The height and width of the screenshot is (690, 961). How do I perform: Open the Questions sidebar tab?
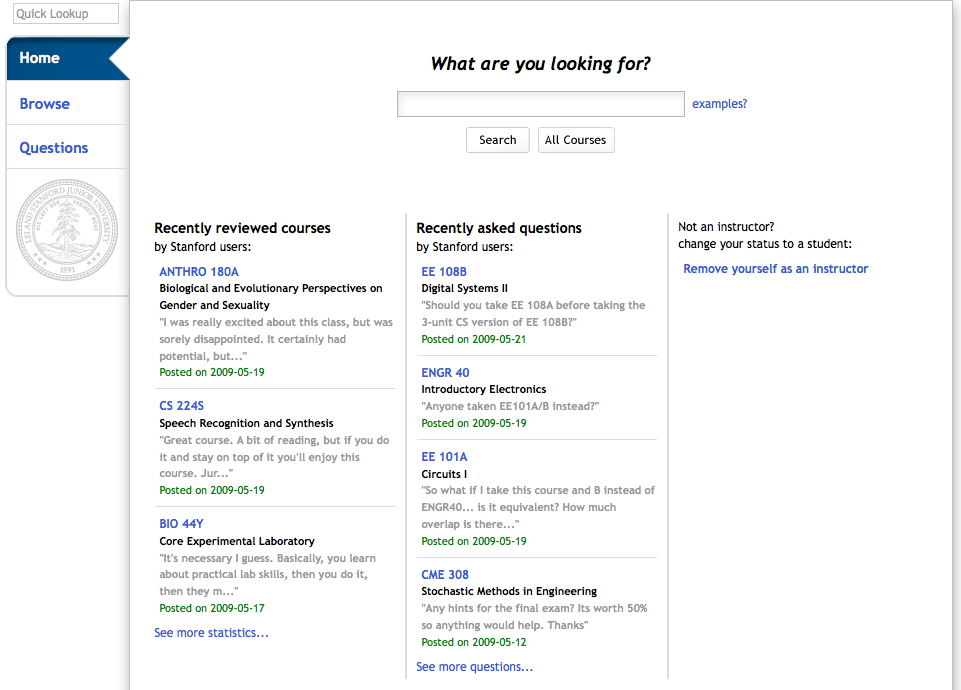point(54,148)
